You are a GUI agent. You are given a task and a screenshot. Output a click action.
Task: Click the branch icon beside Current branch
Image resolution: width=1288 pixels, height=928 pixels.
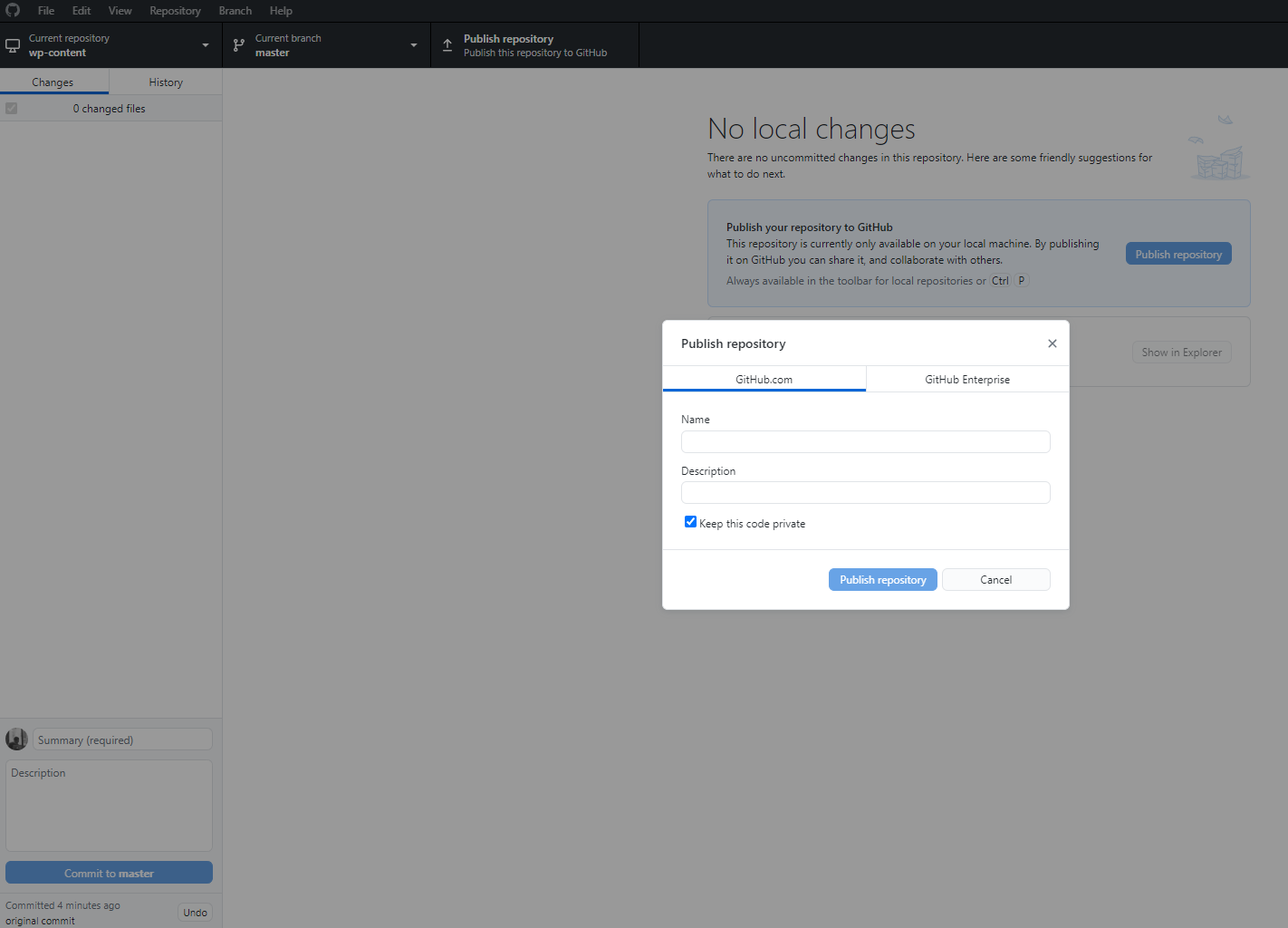coord(239,45)
